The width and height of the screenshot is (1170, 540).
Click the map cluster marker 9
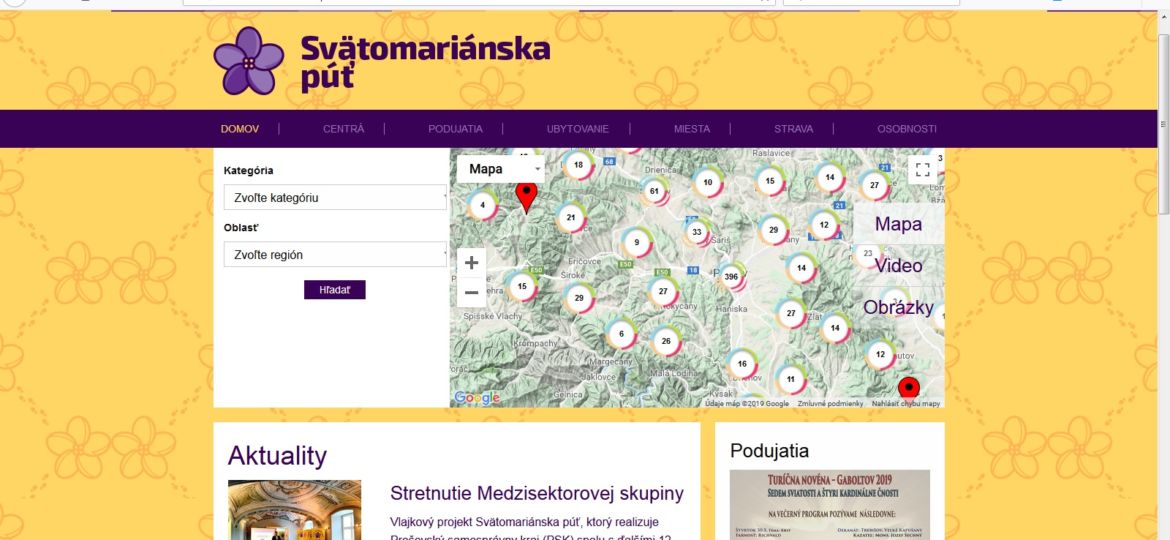coord(636,242)
